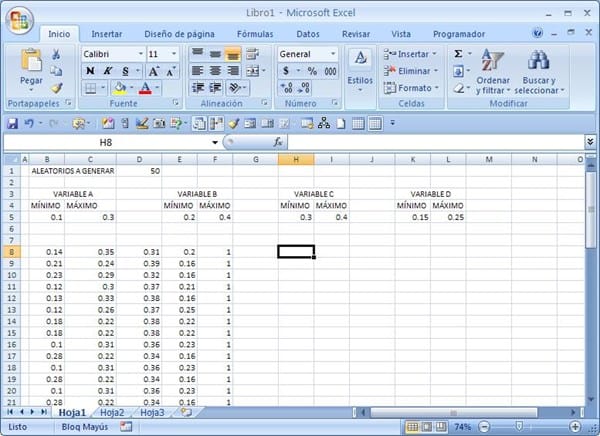Click the Office button

(19, 19)
